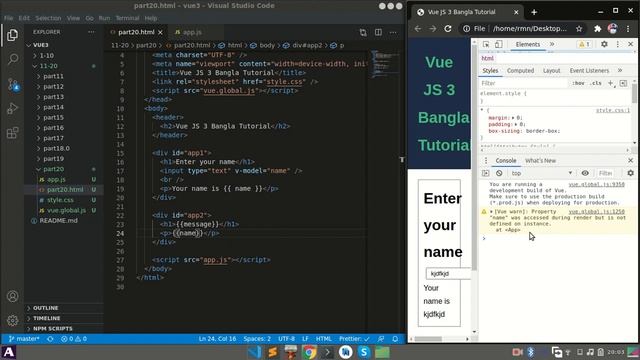Click the styles Filter input
Image resolution: width=640 pixels, height=360 pixels.
coord(523,83)
